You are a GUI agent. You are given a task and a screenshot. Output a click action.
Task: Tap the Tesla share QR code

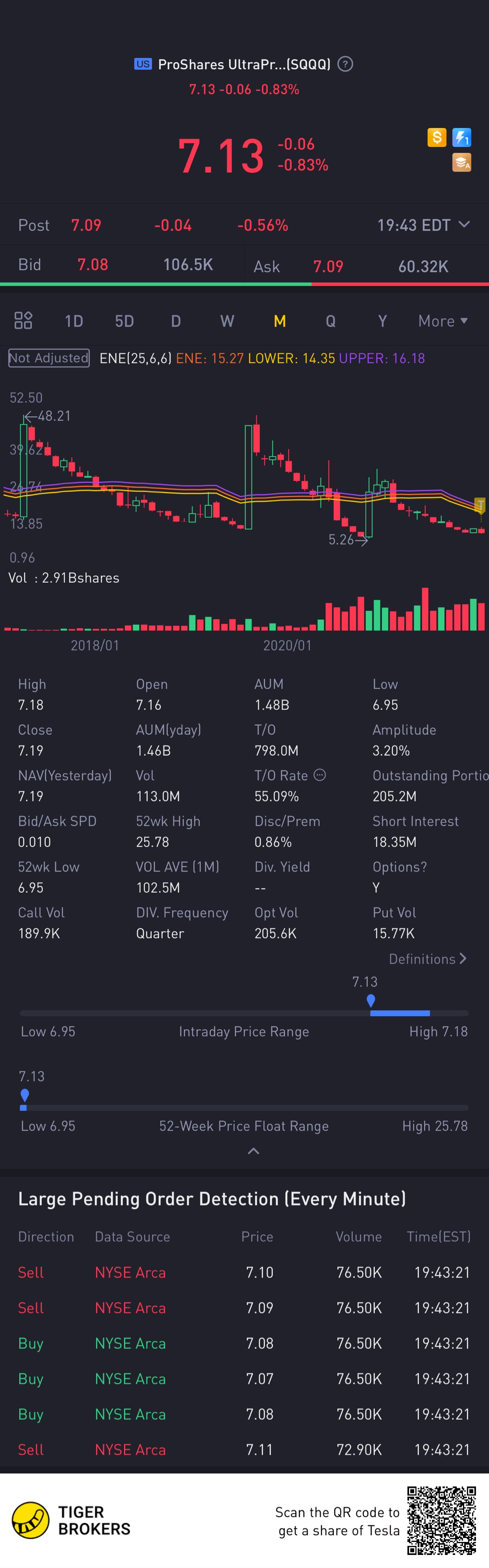442,1520
